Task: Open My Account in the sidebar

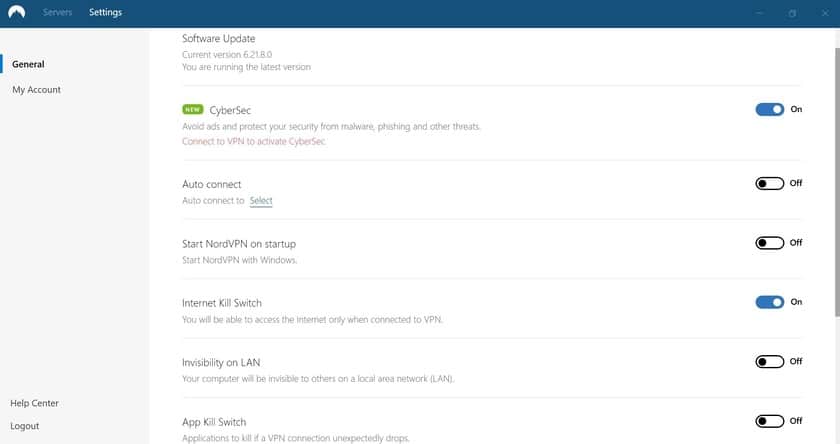Action: coord(36,90)
